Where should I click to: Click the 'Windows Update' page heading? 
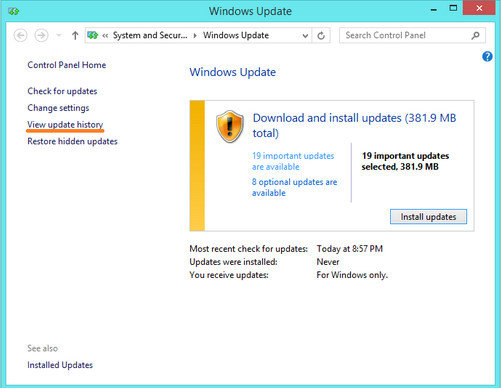pyautogui.click(x=233, y=72)
